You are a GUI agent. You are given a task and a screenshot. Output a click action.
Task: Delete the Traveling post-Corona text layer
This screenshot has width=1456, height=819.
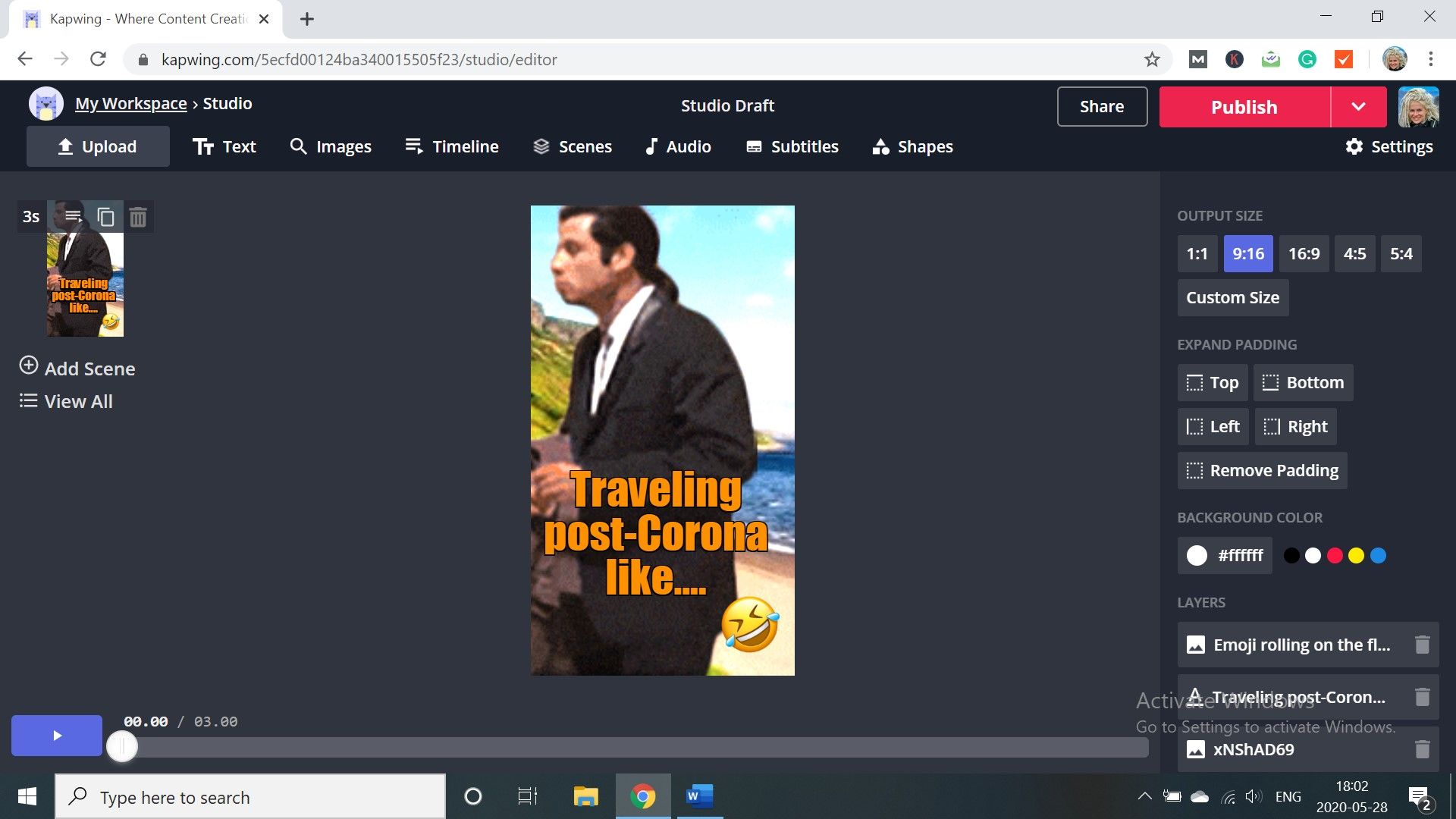pyautogui.click(x=1422, y=697)
